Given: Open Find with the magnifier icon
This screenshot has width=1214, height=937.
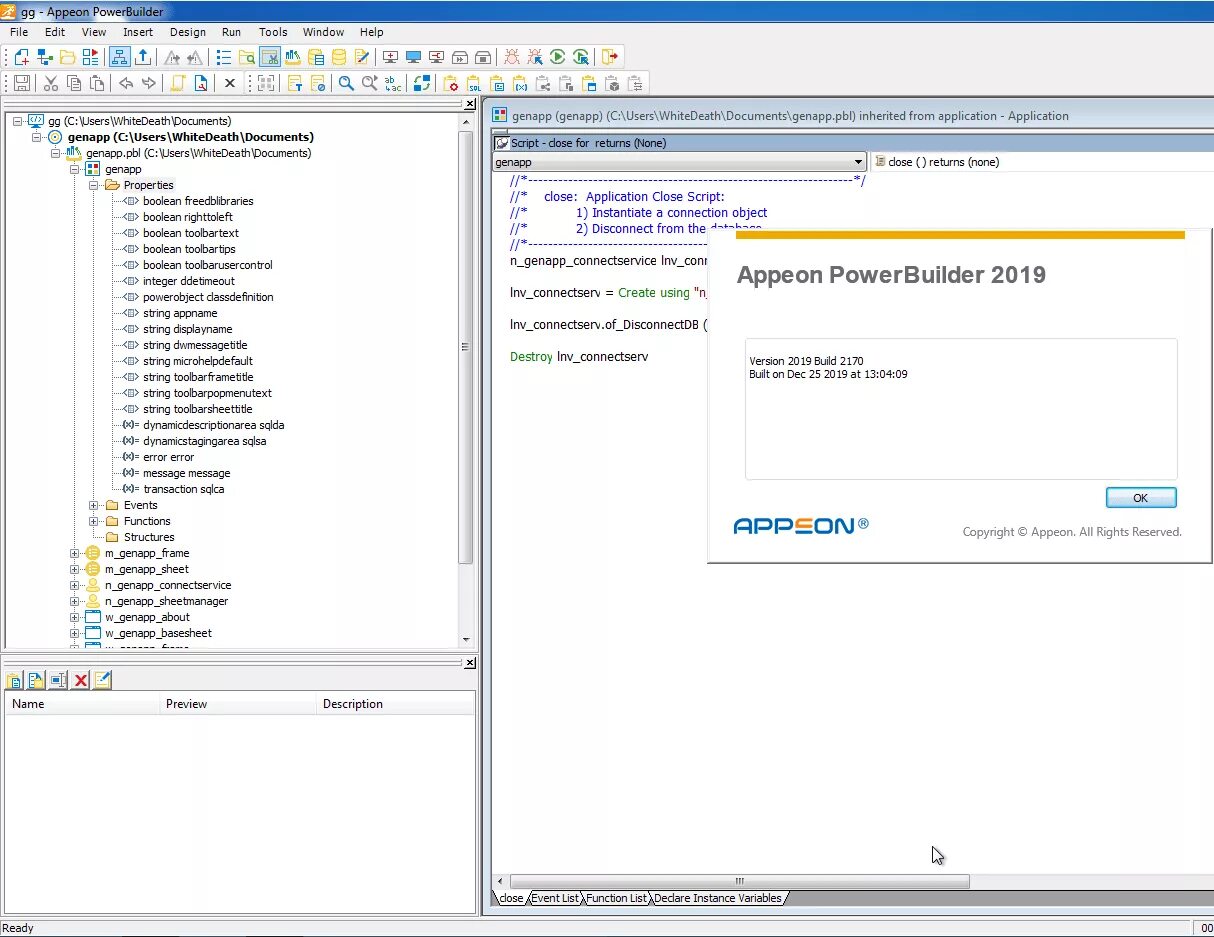Looking at the screenshot, I should click(346, 83).
